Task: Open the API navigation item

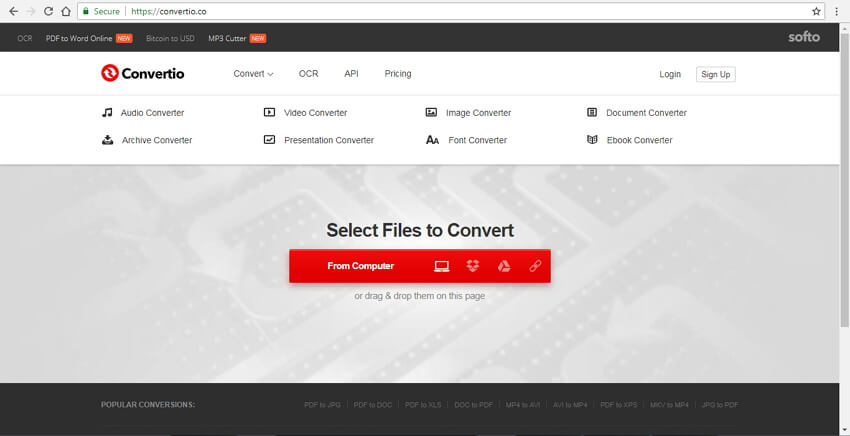Action: (351, 74)
